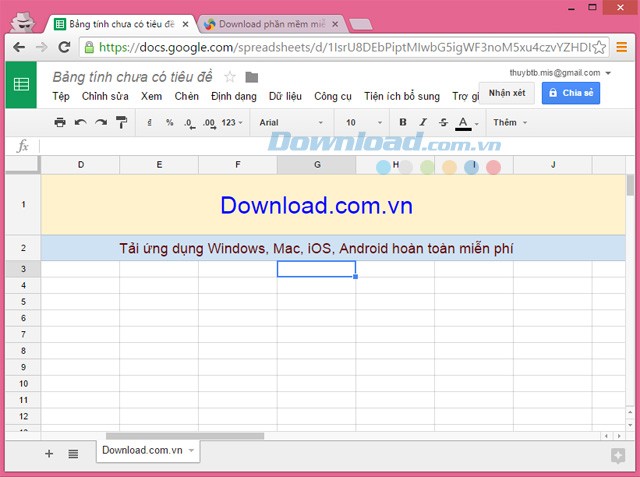The image size is (640, 477).
Task: Open the all sheets list icon
Action: pyautogui.click(x=73, y=453)
